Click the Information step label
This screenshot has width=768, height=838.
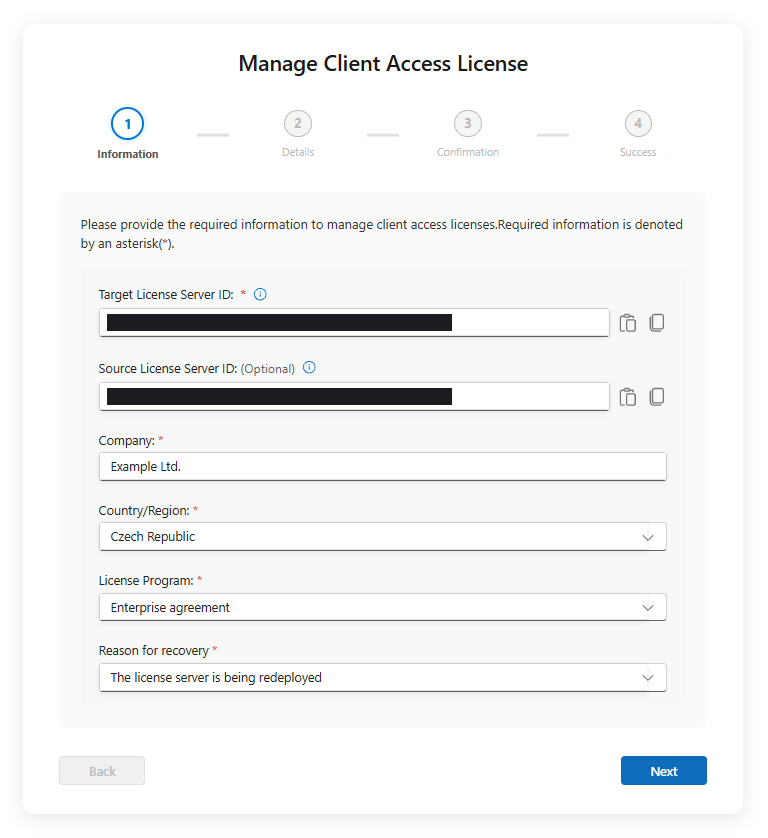click(128, 154)
